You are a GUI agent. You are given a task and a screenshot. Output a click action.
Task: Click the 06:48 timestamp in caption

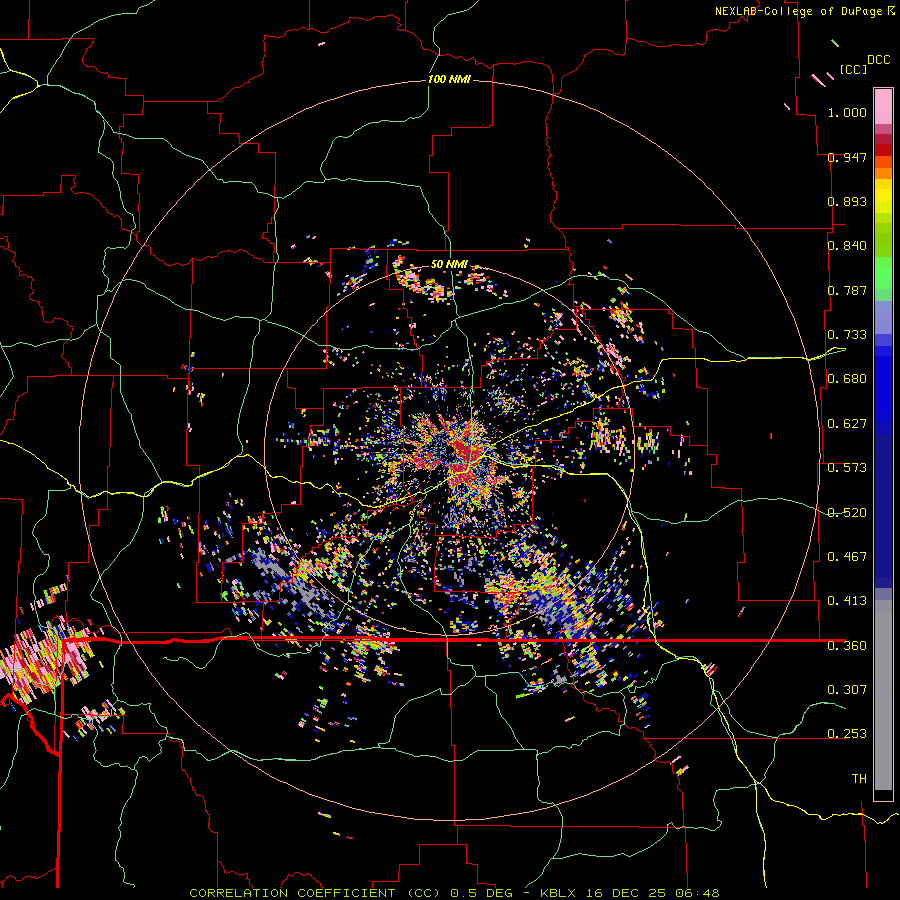click(x=697, y=893)
